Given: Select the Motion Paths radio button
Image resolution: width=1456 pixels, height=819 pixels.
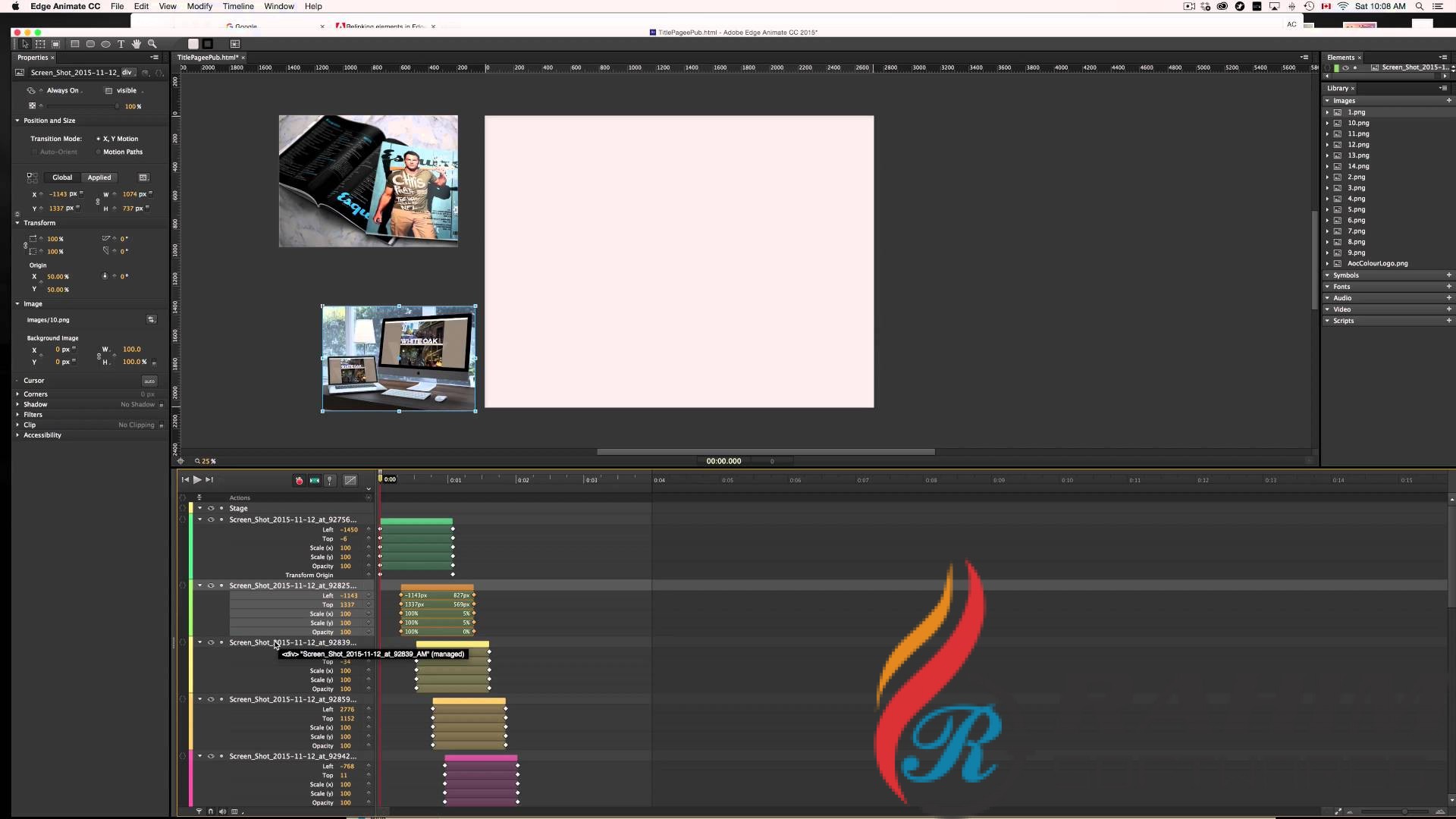Looking at the screenshot, I should (x=99, y=152).
